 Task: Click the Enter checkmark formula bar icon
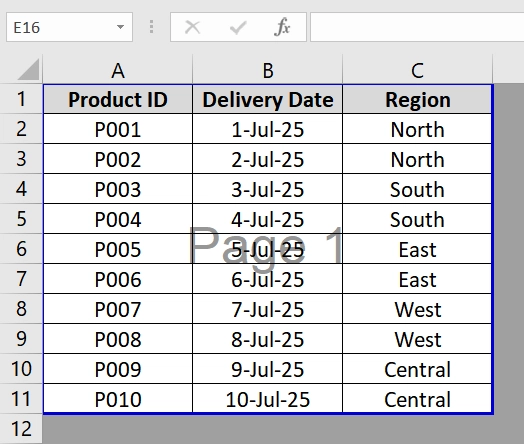tap(238, 27)
